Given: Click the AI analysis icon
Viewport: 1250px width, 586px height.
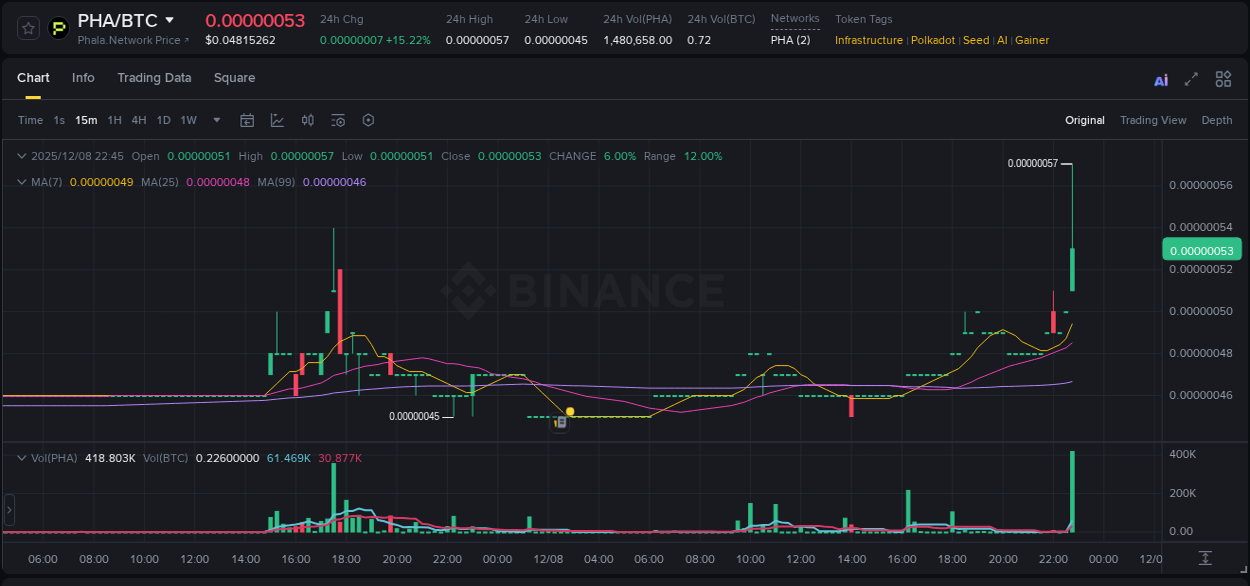Looking at the screenshot, I should pos(1161,78).
